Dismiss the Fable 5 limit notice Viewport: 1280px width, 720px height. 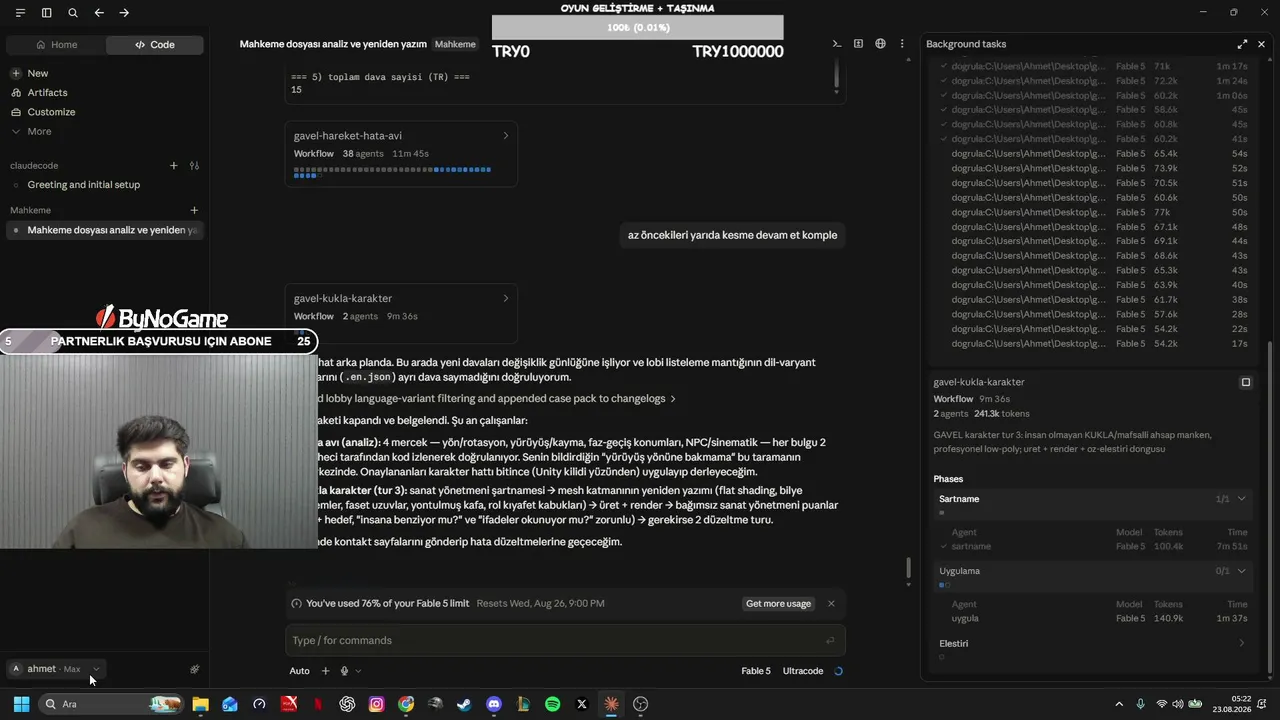click(831, 604)
